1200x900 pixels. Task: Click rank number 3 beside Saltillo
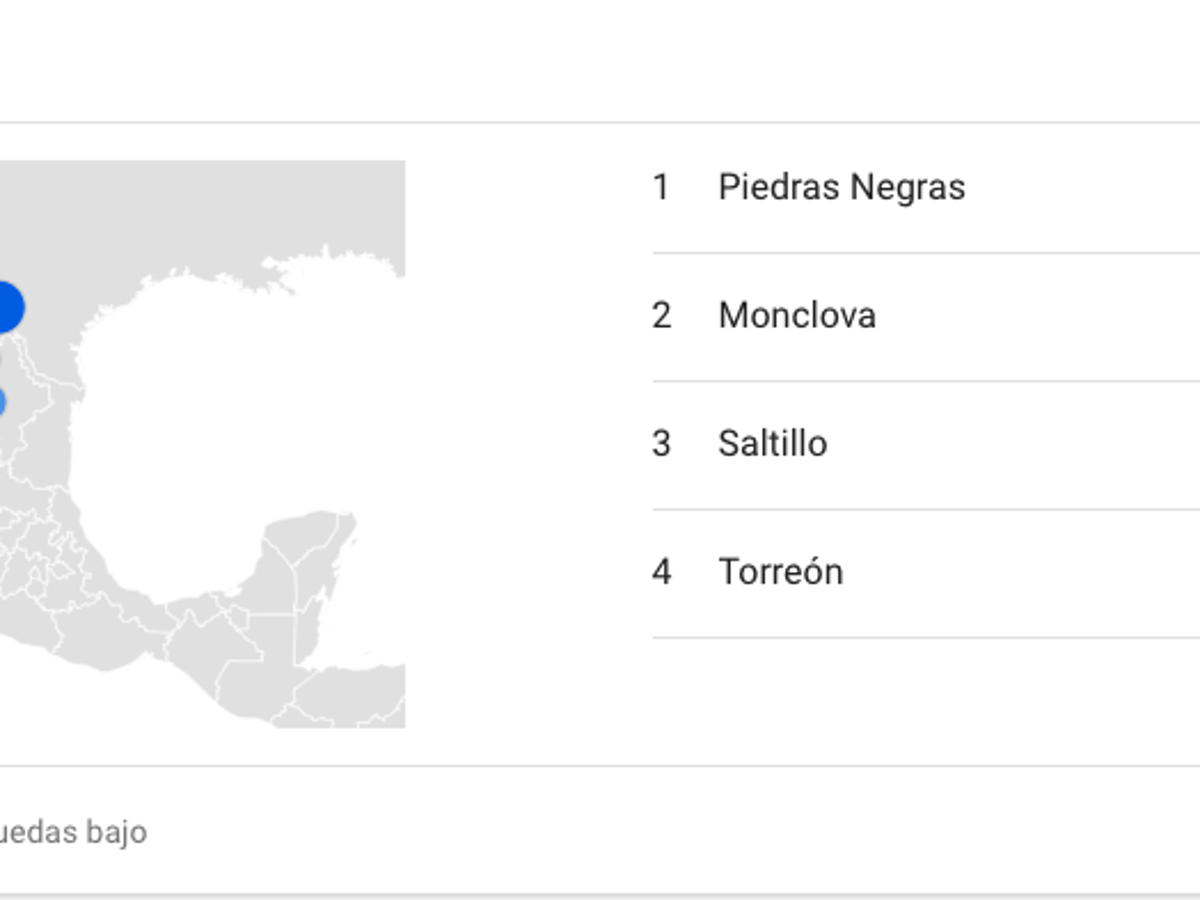(x=662, y=443)
